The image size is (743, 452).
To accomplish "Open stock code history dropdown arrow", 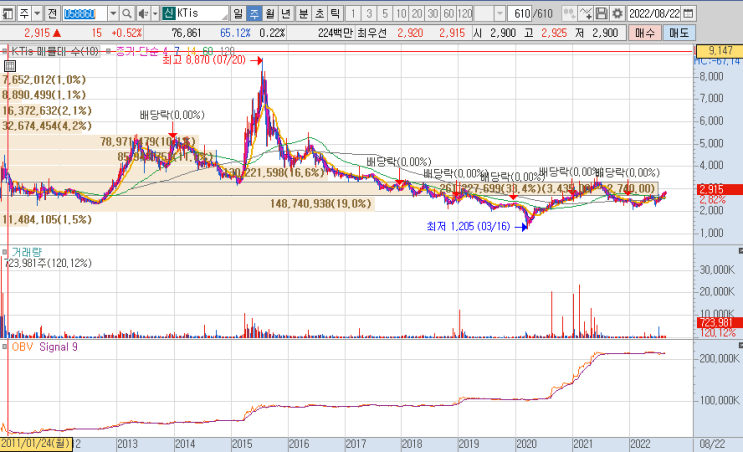I will click(113, 13).
